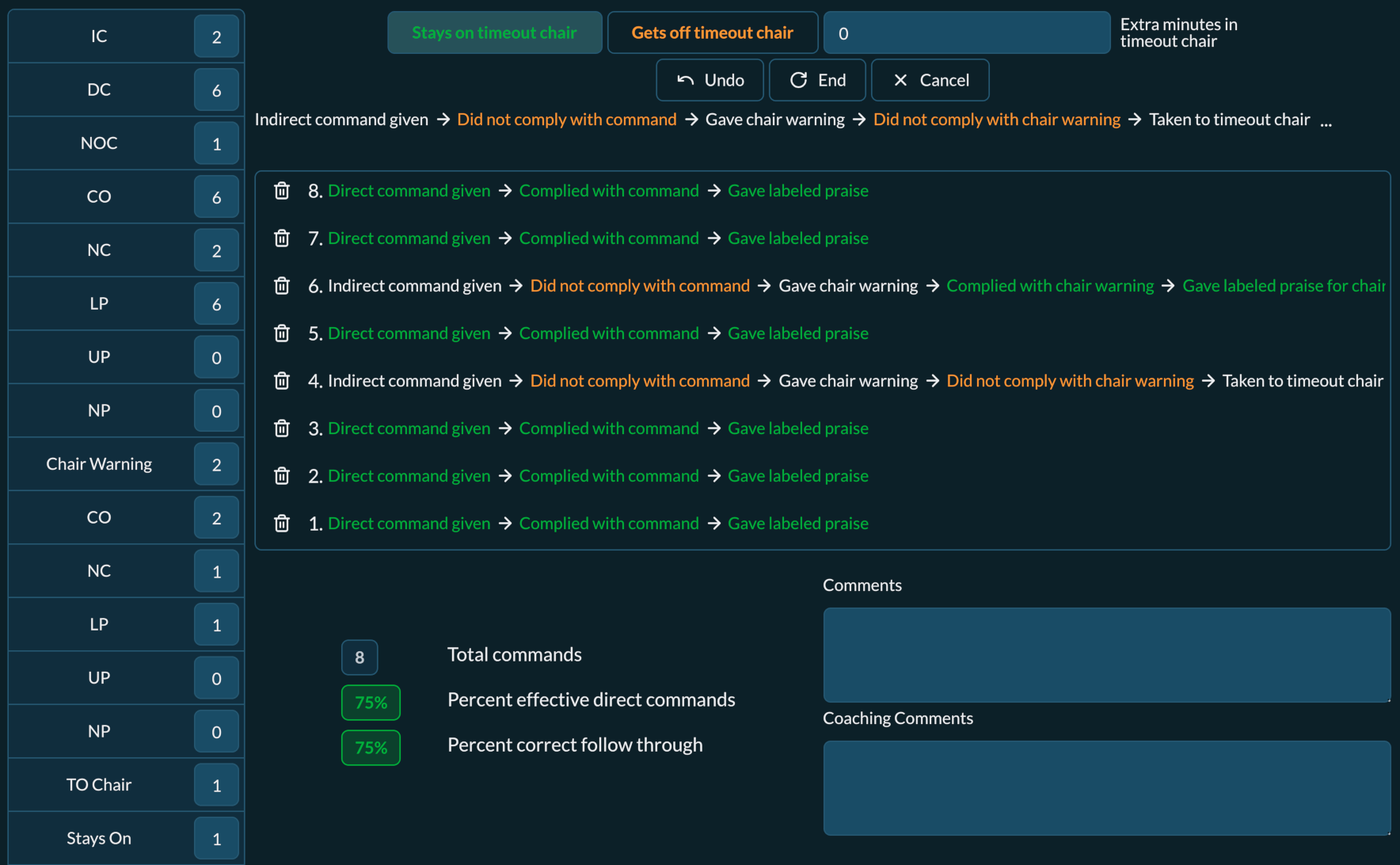Click 'Taken to timeout chair' in the current sequence line
The image size is (1400, 865).
pos(1230,120)
